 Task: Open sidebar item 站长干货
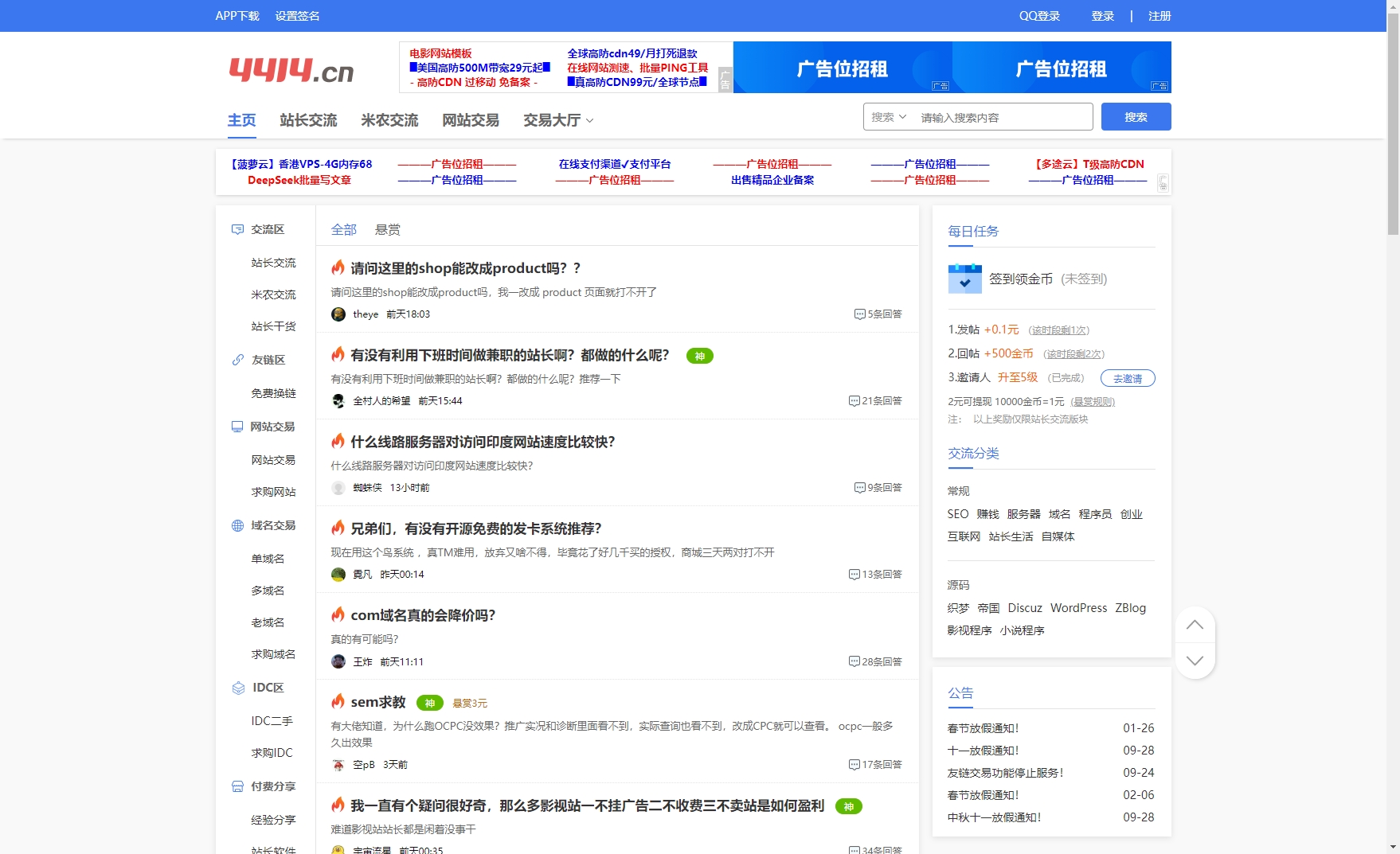point(273,326)
